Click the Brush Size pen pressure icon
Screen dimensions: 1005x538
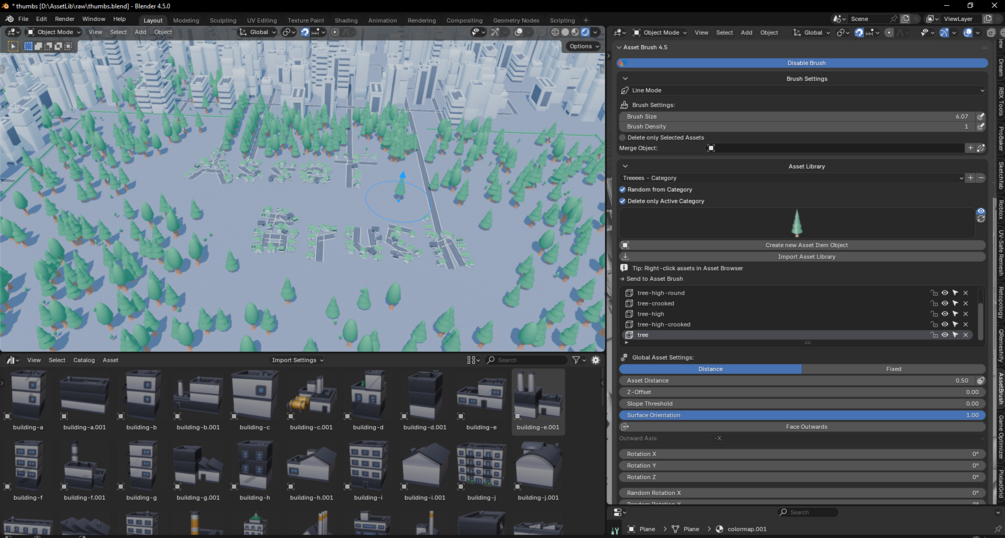(981, 117)
